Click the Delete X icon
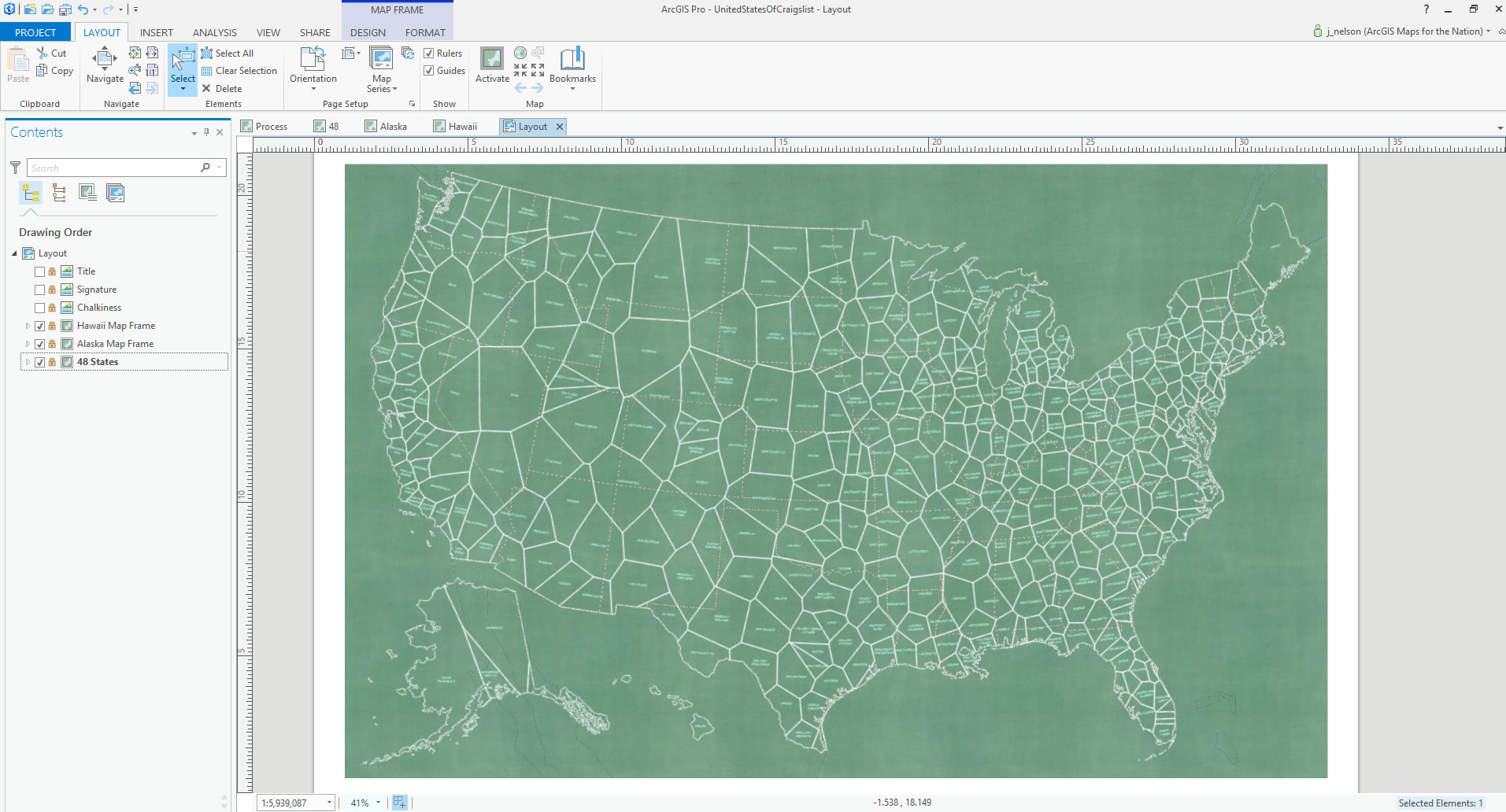The width and height of the screenshot is (1506, 812). click(x=206, y=88)
